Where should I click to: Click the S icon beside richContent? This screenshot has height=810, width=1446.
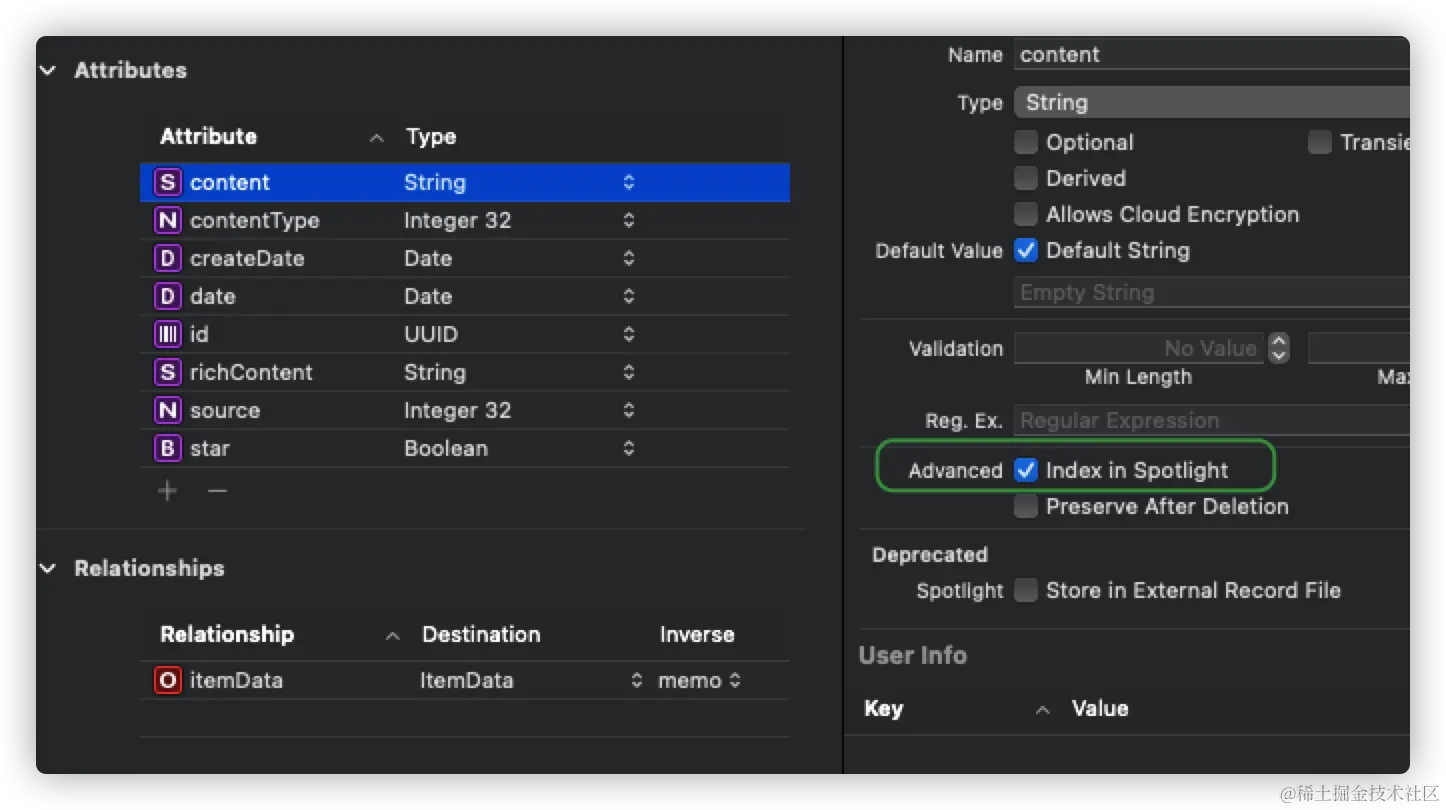coord(168,372)
